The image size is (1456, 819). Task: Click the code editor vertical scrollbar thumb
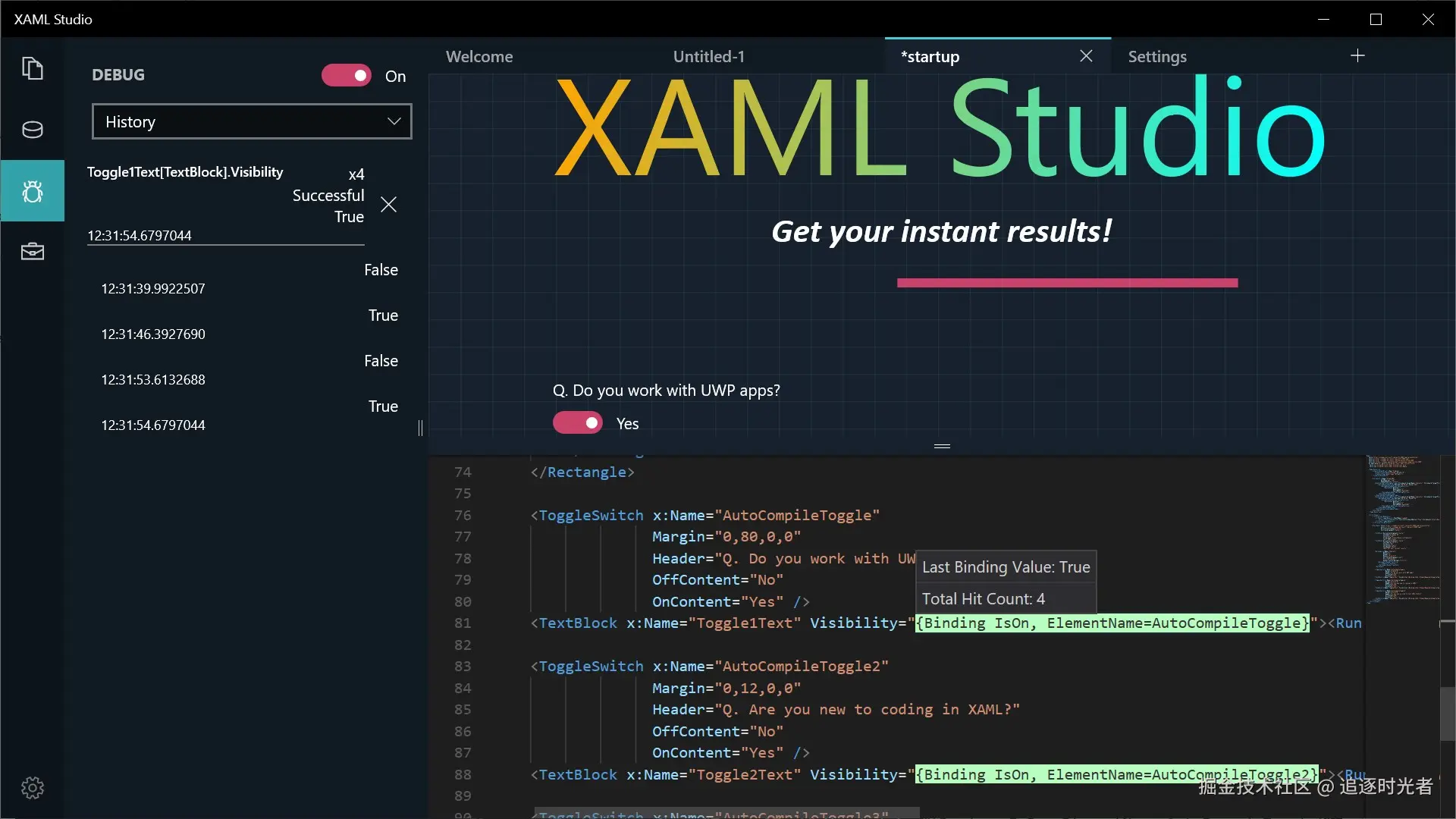[1447, 713]
